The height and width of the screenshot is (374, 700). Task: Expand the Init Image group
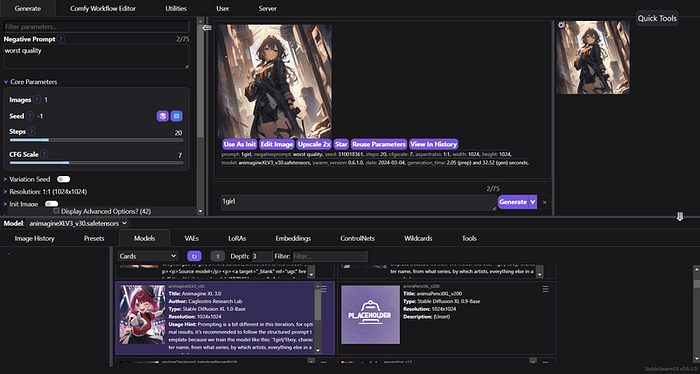point(5,204)
